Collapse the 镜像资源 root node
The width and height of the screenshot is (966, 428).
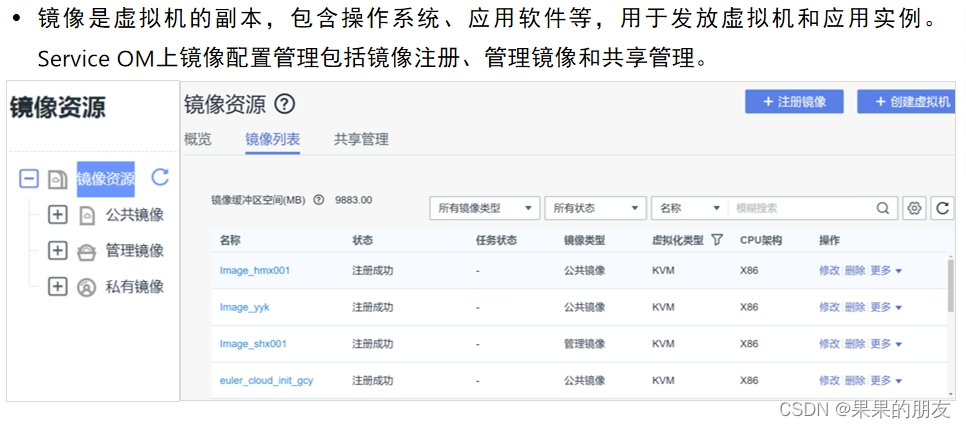click(x=29, y=179)
